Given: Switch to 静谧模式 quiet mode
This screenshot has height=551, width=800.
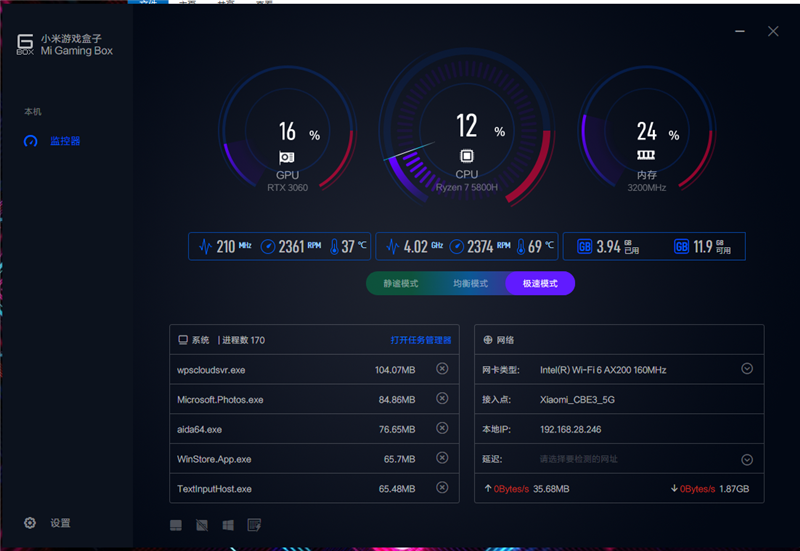Looking at the screenshot, I should click(x=401, y=284).
